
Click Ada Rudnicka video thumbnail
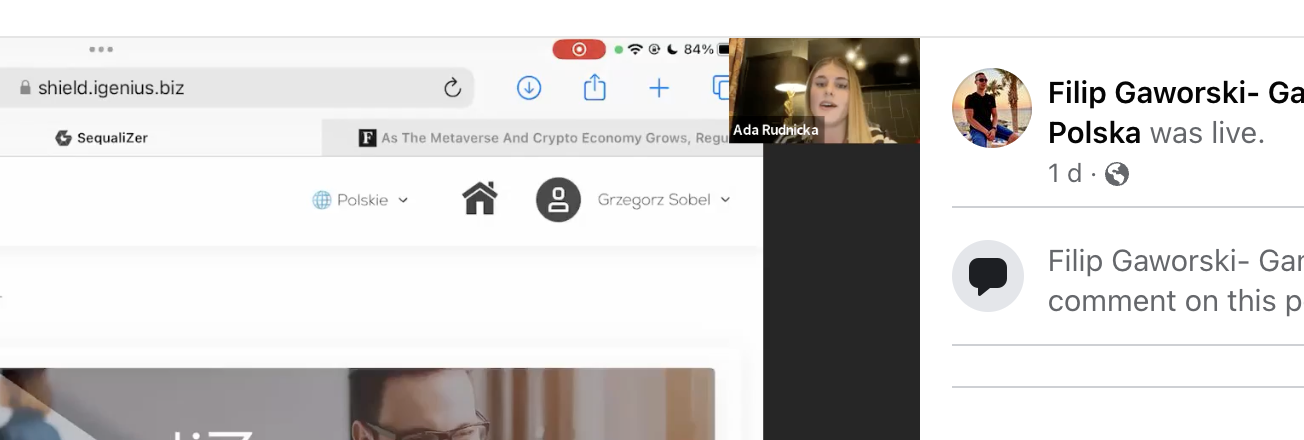click(x=824, y=90)
